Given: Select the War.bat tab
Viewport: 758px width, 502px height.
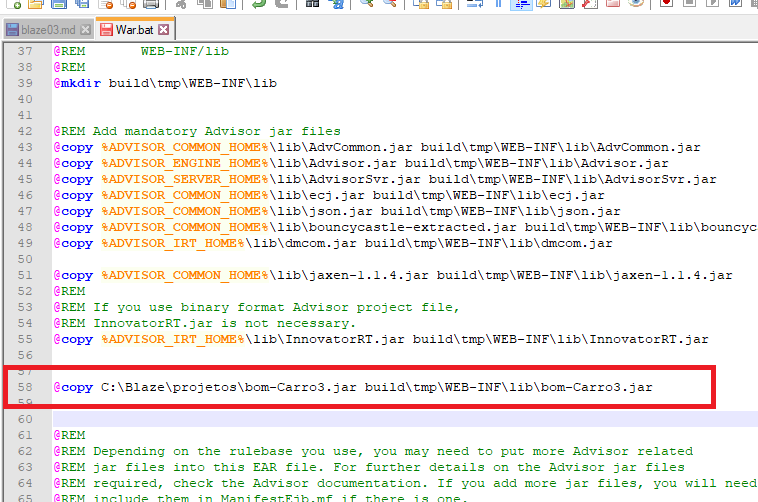Looking at the screenshot, I should [133, 30].
